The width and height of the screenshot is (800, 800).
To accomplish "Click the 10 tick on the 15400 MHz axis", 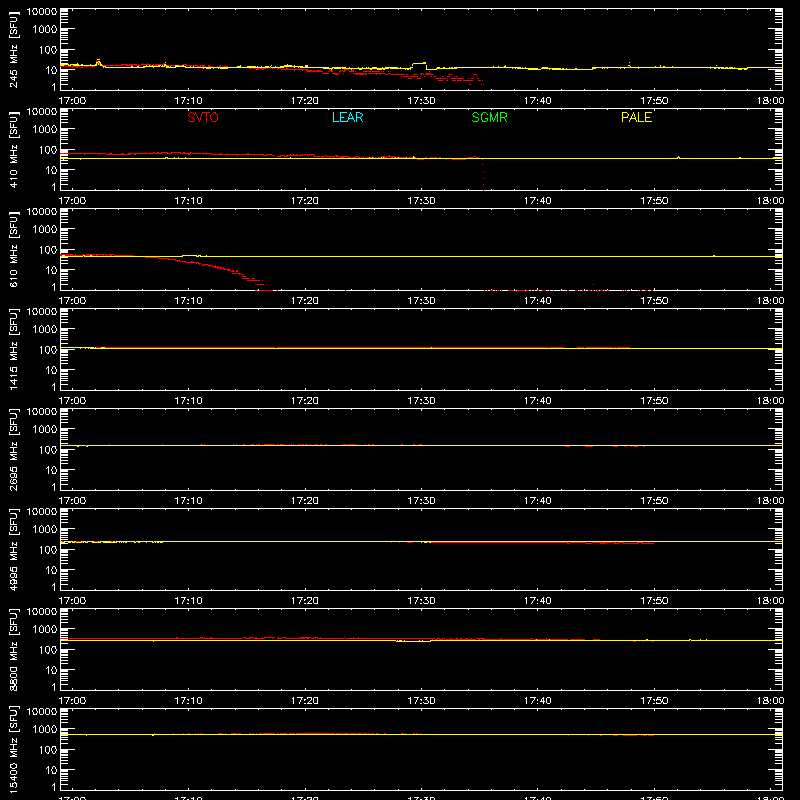I will pyautogui.click(x=51, y=770).
